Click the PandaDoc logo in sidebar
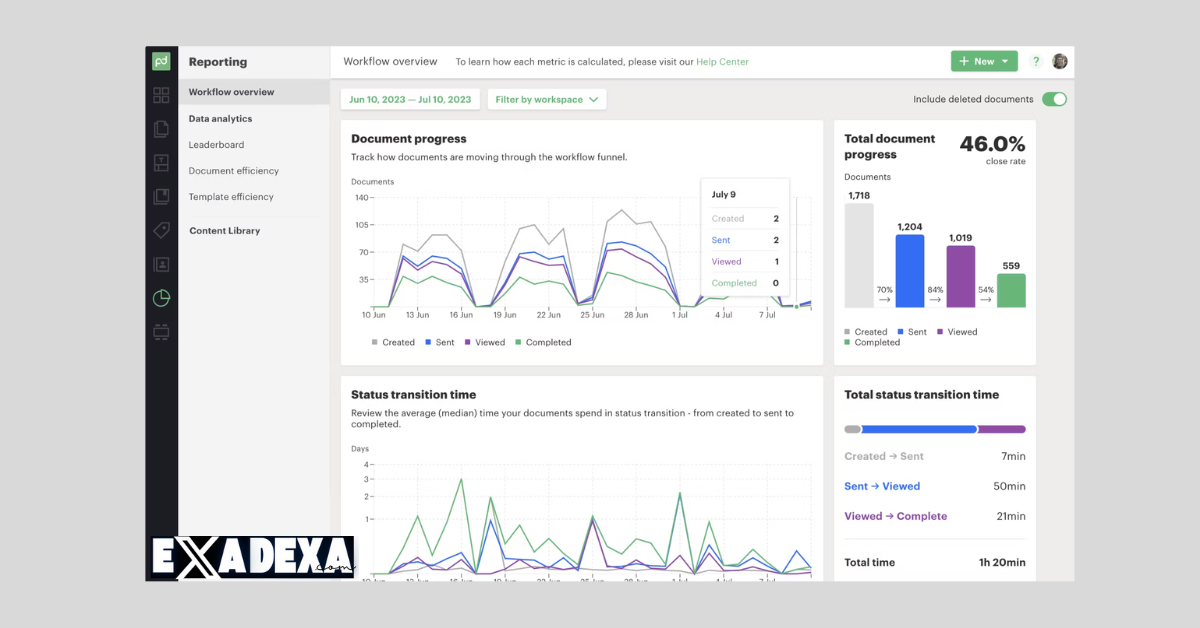 (x=161, y=62)
